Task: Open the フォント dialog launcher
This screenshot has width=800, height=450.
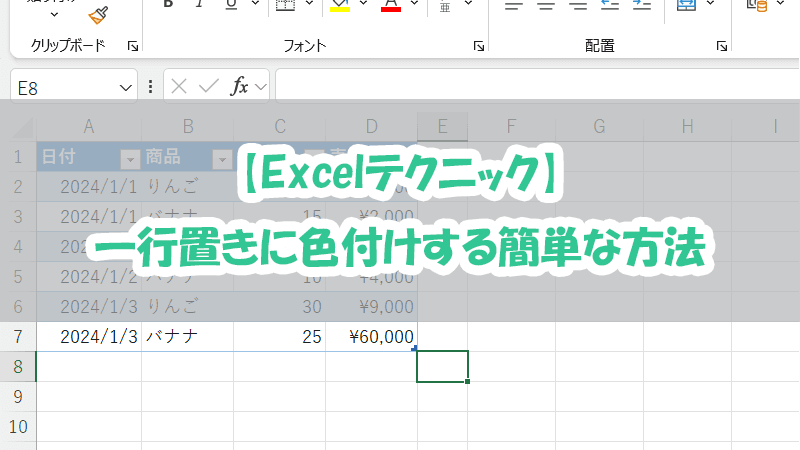Action: coord(479,46)
